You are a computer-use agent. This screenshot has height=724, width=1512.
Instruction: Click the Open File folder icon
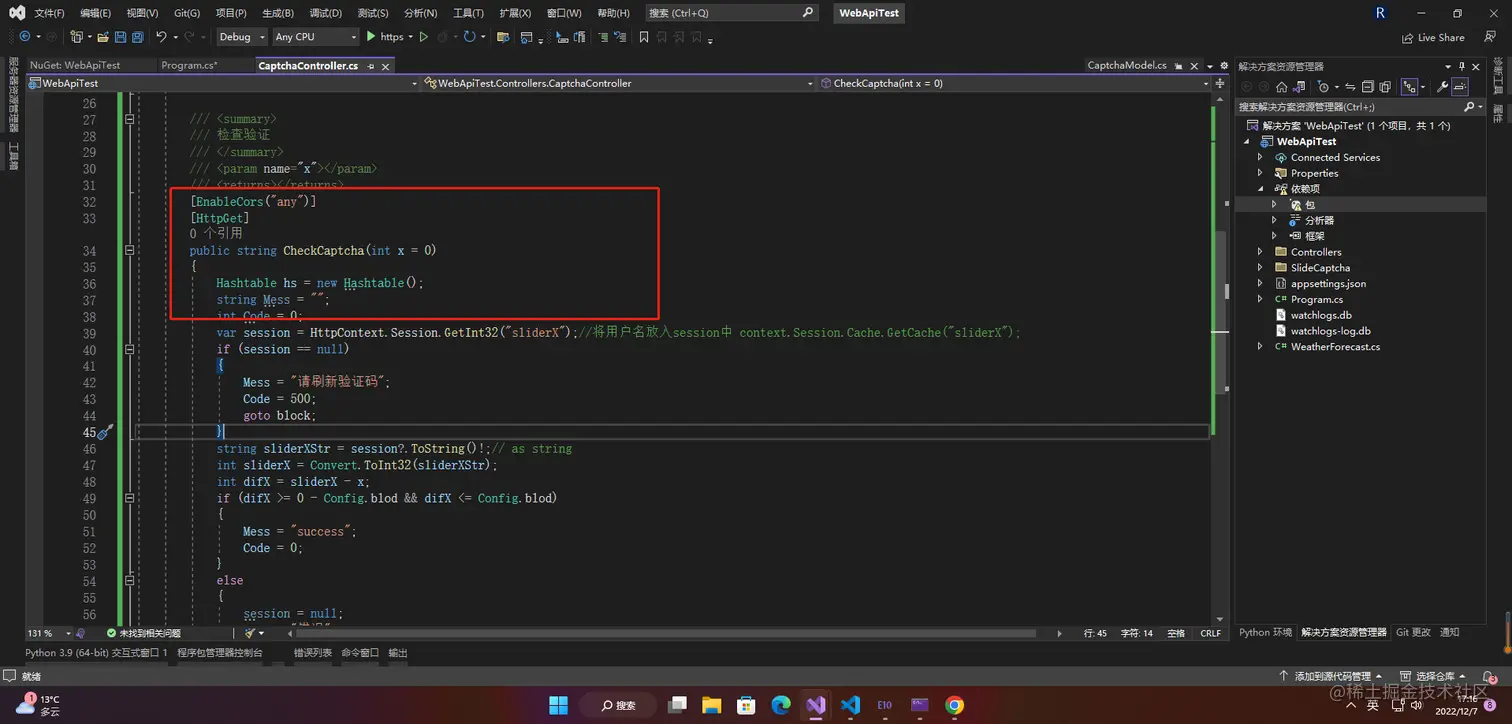click(x=103, y=37)
